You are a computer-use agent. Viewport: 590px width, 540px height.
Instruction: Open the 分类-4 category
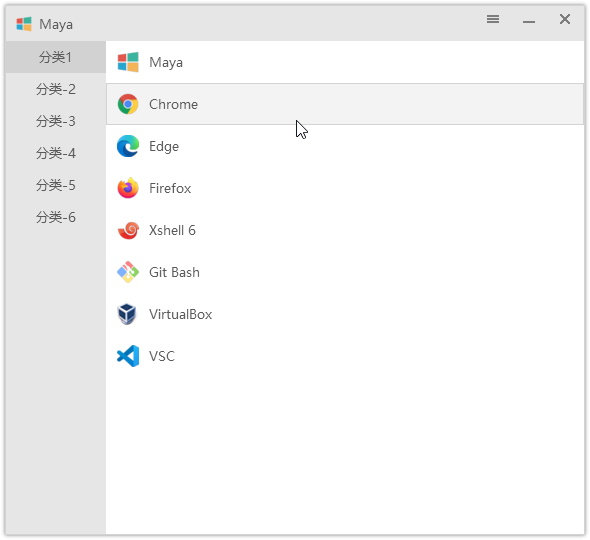[55, 153]
